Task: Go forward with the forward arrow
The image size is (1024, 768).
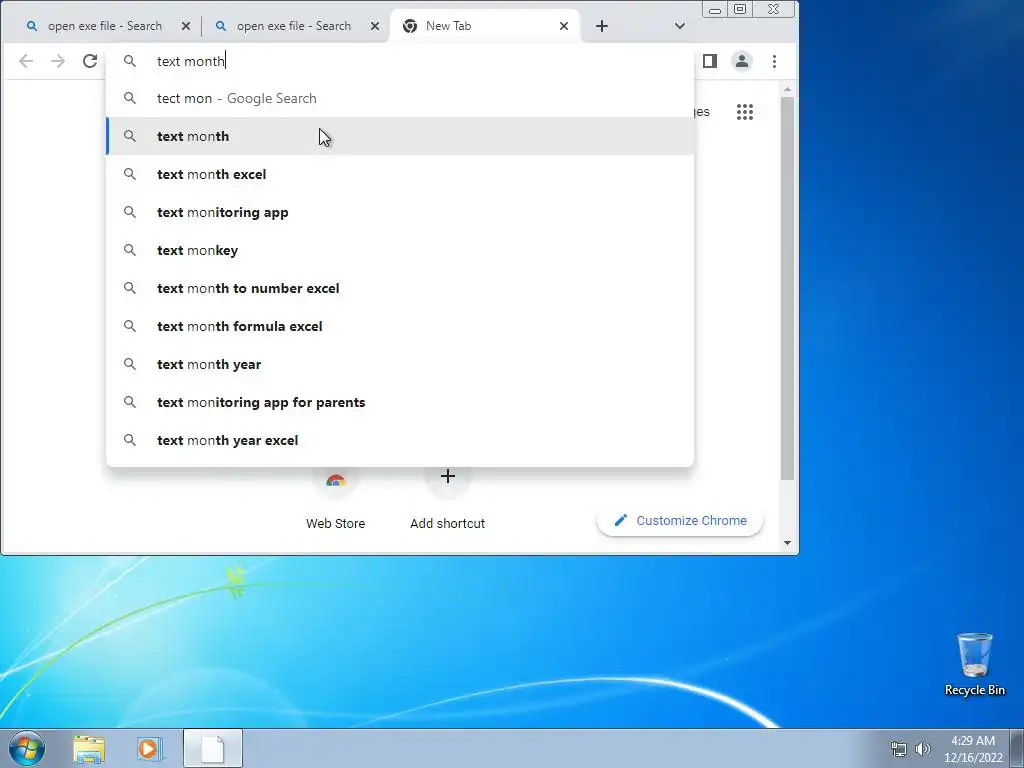Action: click(x=58, y=61)
